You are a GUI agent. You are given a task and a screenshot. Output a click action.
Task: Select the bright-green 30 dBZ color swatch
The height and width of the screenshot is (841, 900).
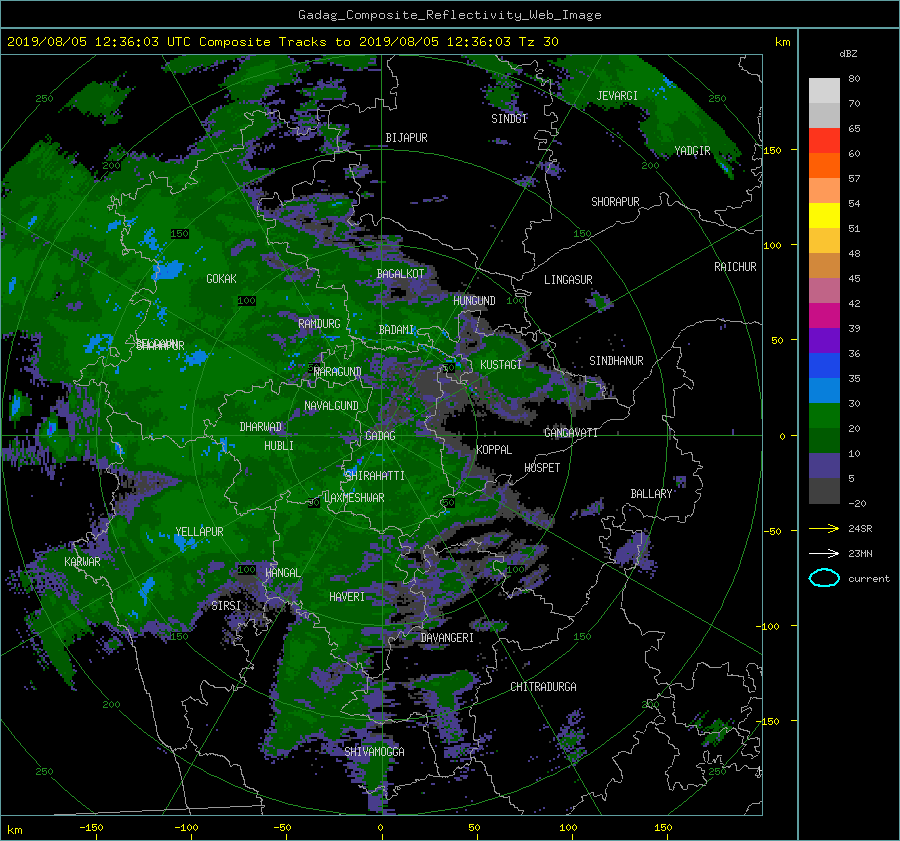tap(824, 415)
